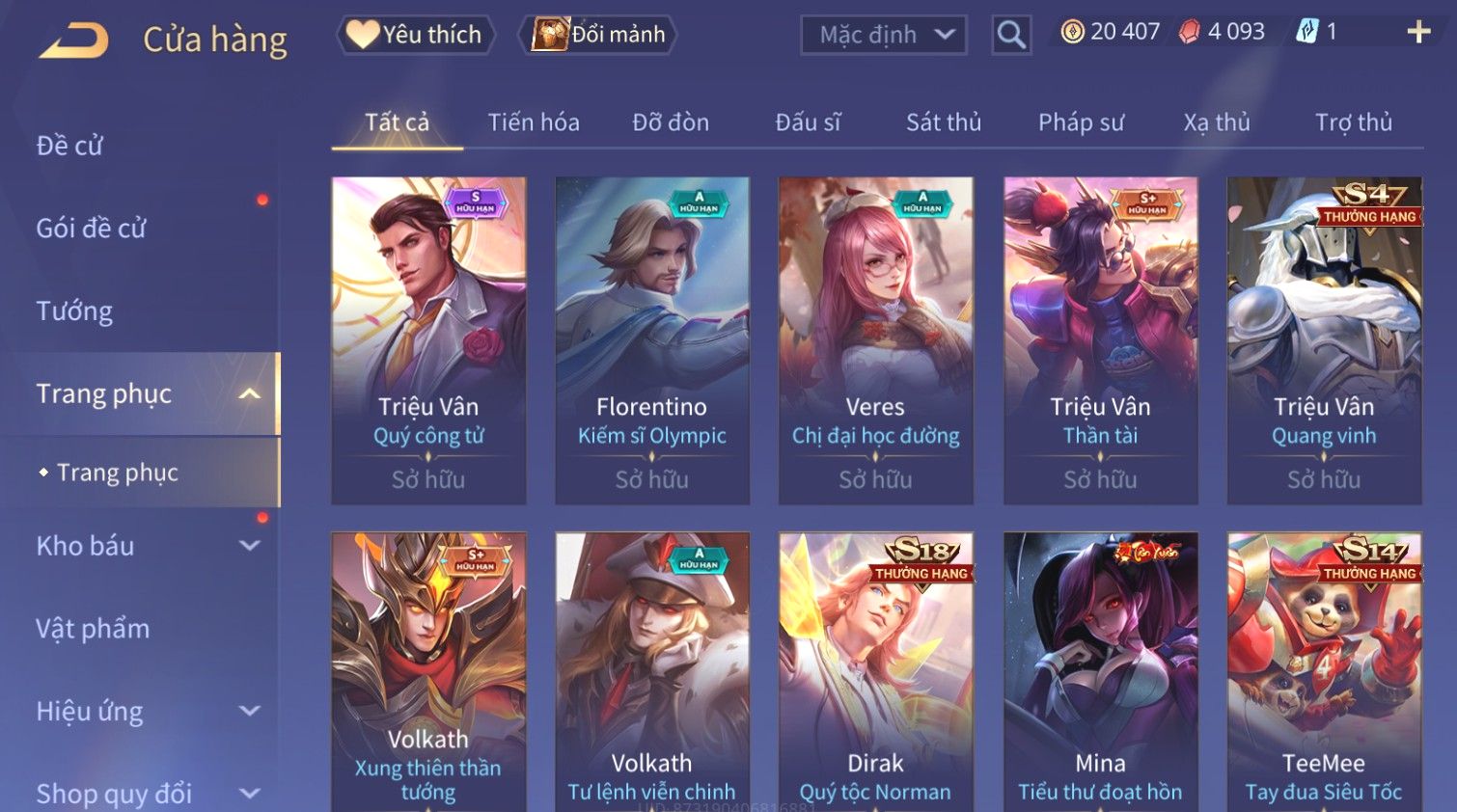Open the TeeMee Tay đua Siêu Tốc skin
This screenshot has width=1457, height=812.
click(x=1324, y=672)
